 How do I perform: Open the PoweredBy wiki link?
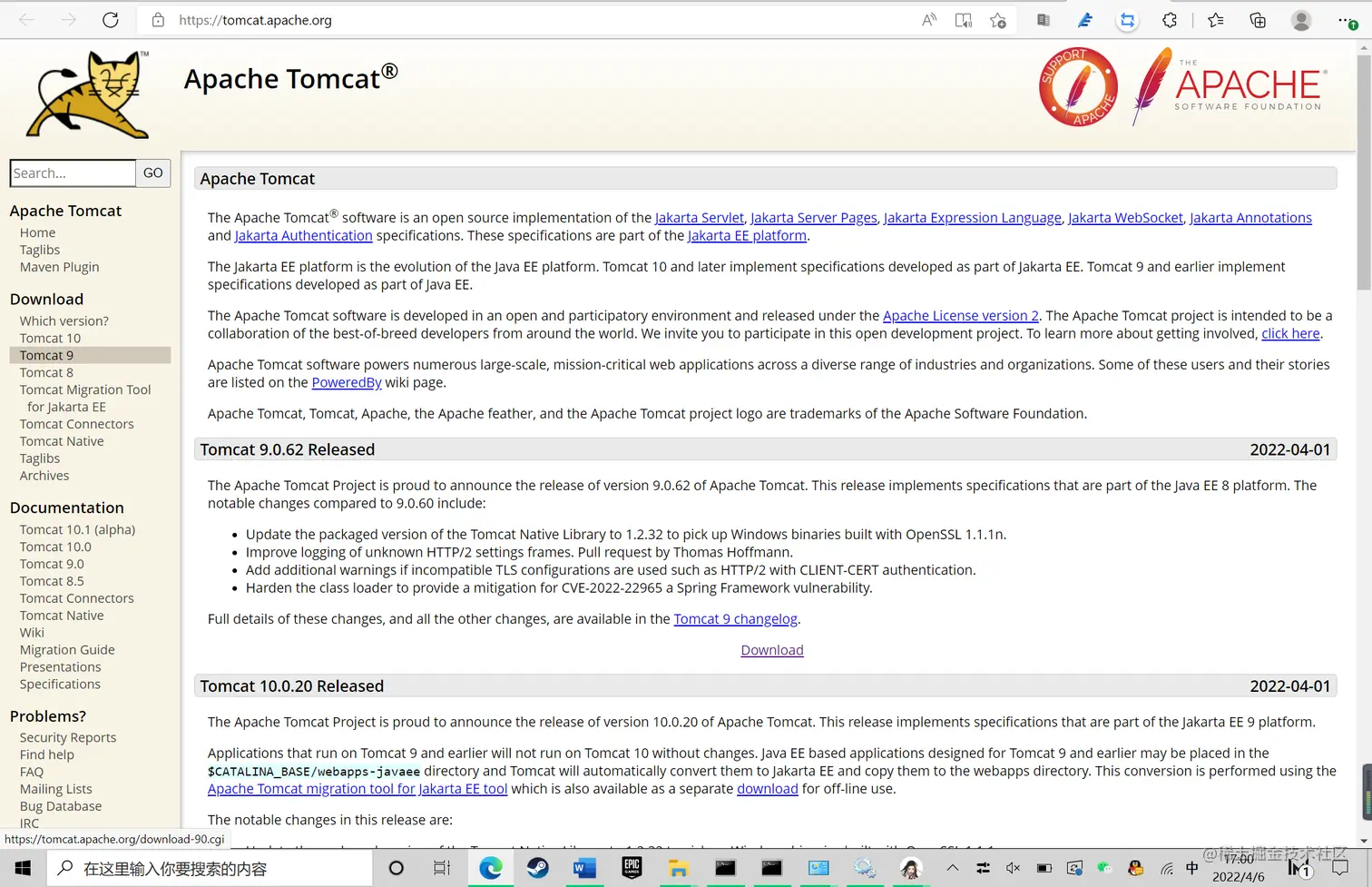pyautogui.click(x=347, y=383)
